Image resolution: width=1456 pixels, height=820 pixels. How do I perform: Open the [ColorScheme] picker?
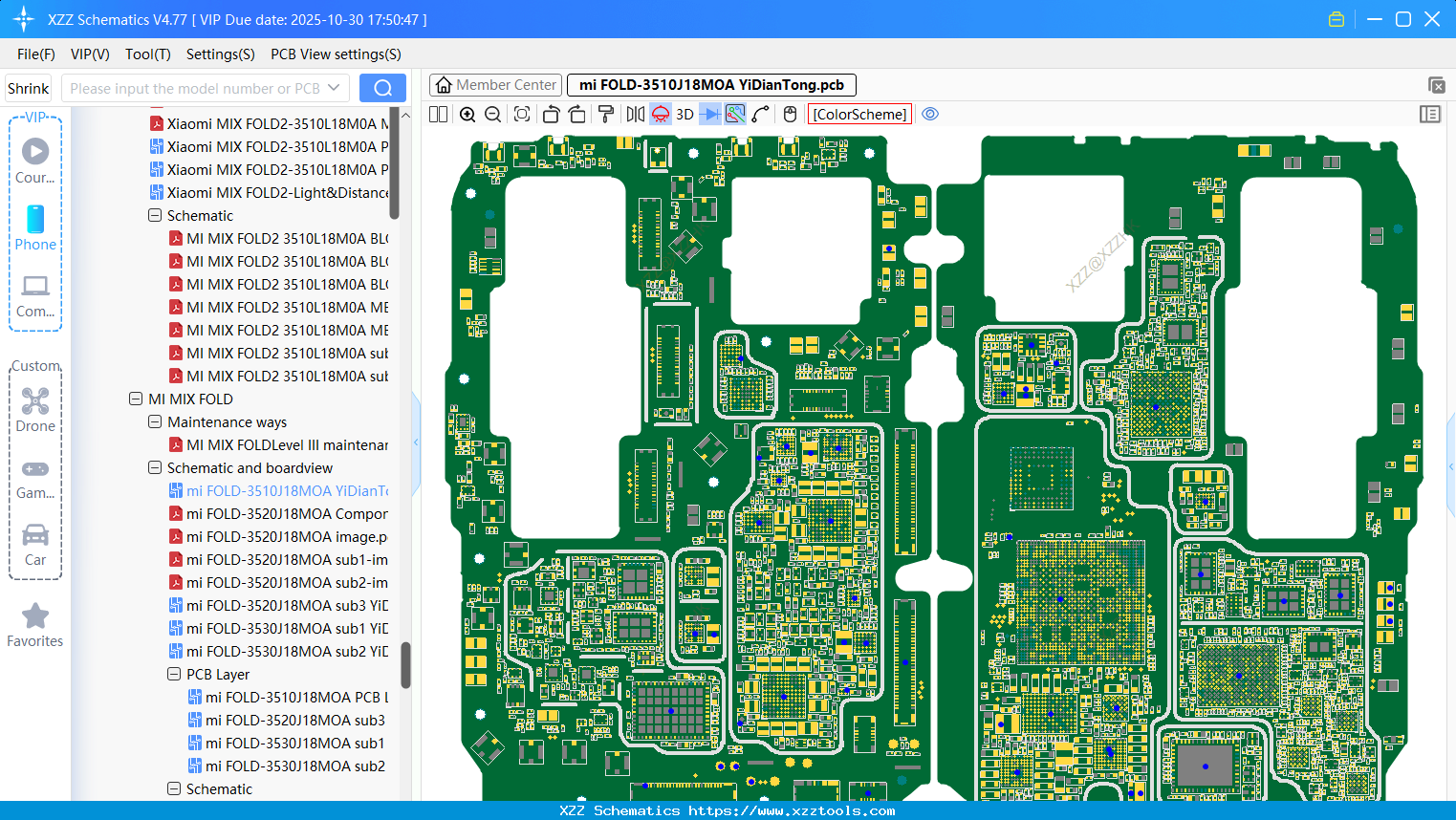858,114
